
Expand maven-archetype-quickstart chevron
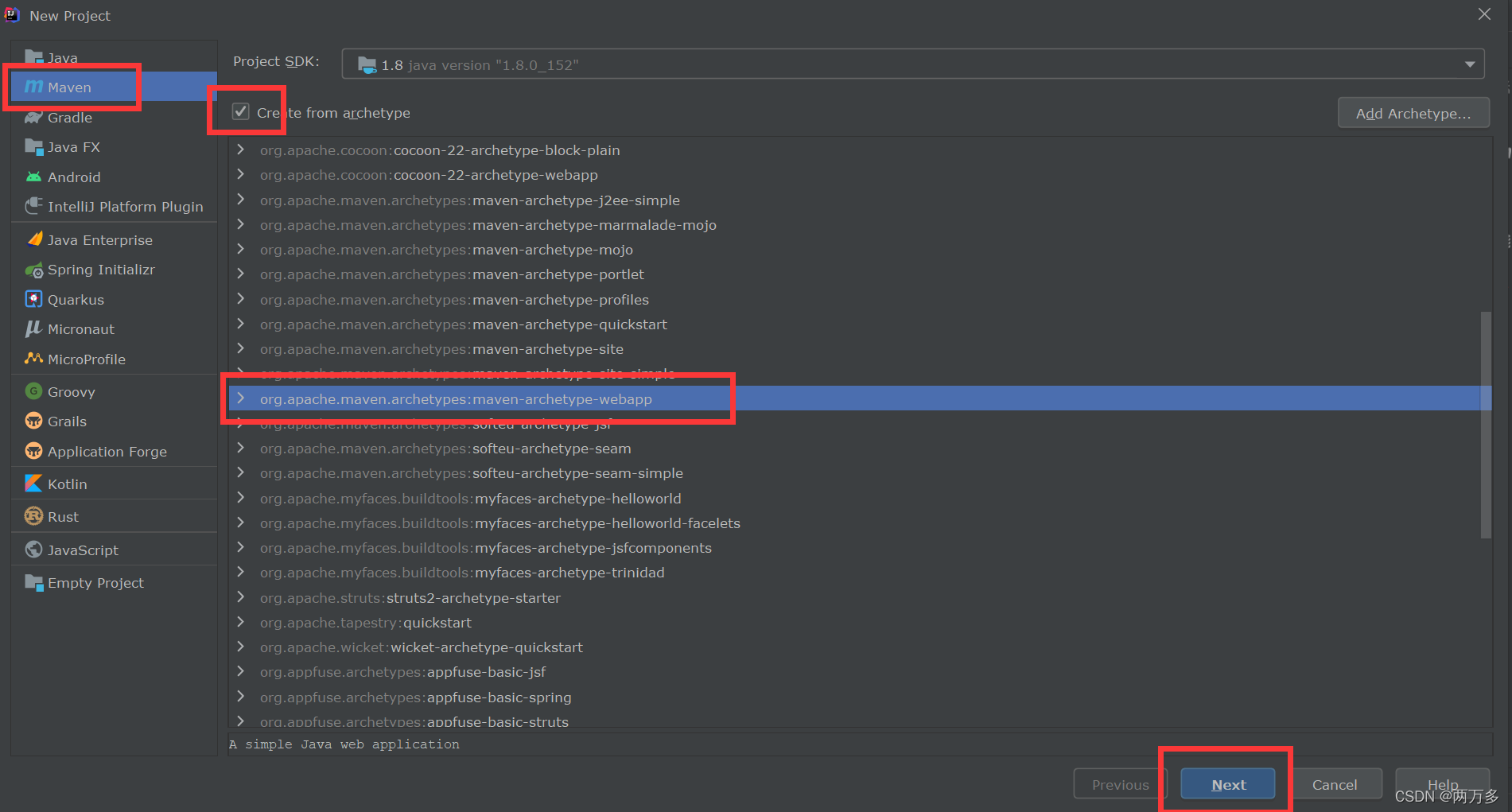[240, 324]
